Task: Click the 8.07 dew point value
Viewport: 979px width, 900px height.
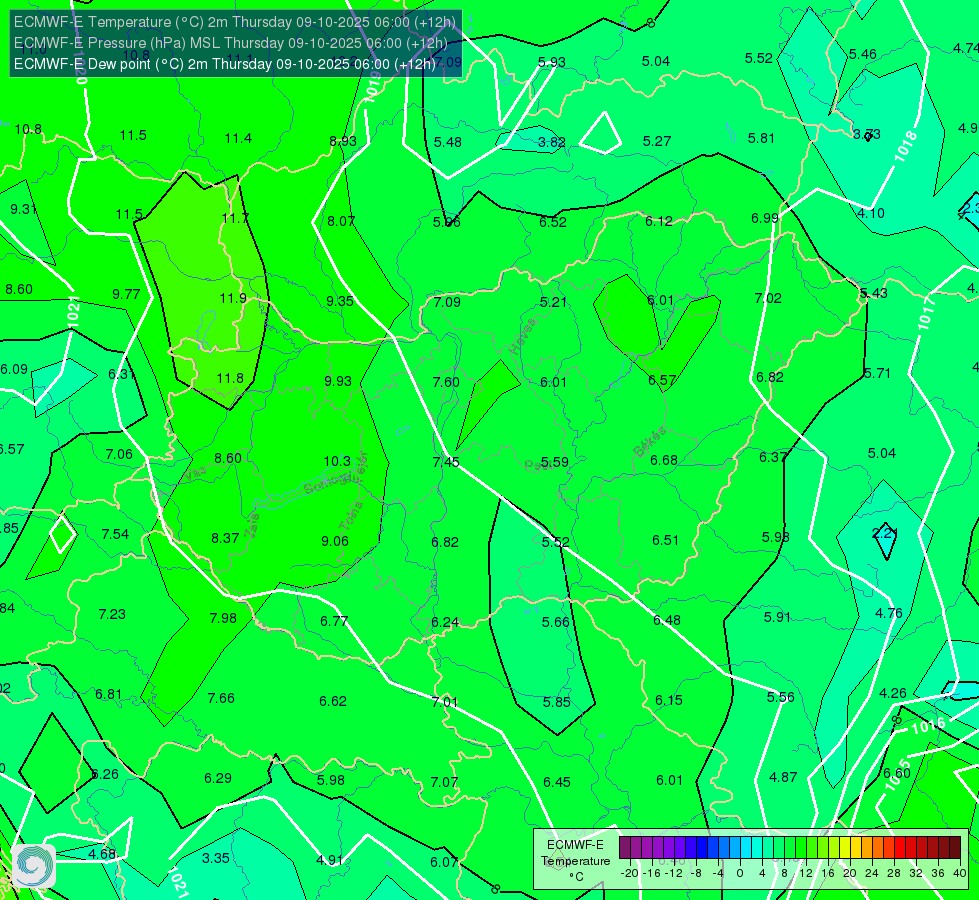Action: point(341,220)
